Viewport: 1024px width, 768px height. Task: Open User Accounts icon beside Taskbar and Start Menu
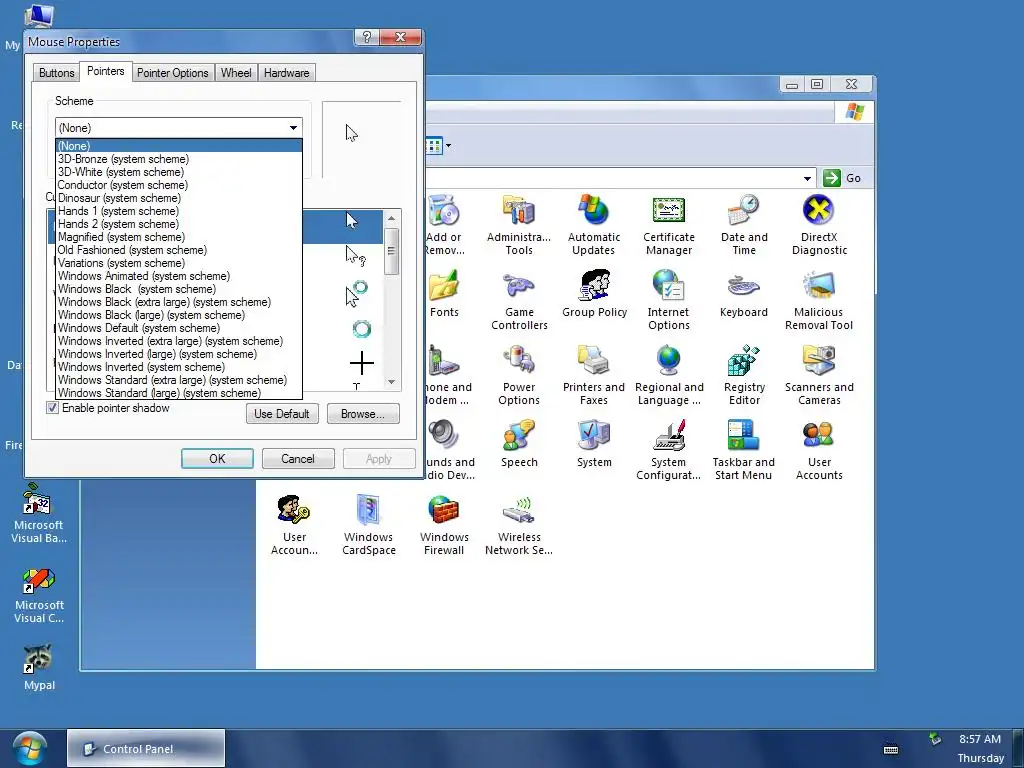tap(819, 450)
